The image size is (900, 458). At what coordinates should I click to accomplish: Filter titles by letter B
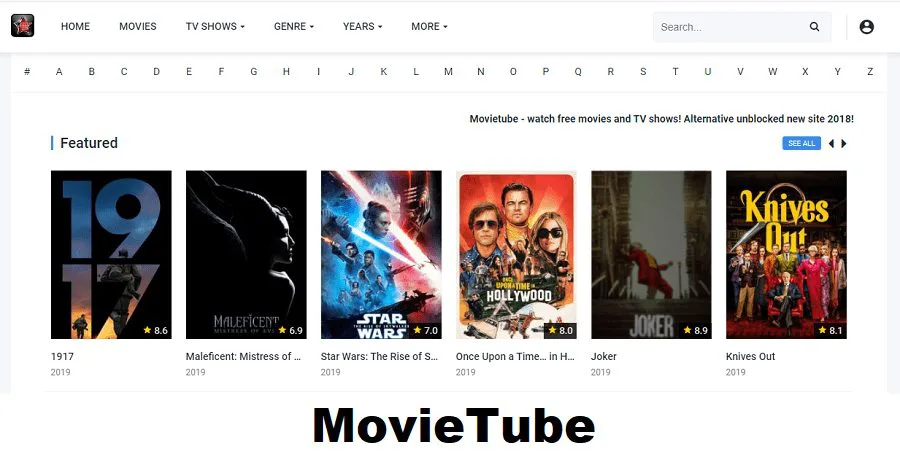(91, 72)
